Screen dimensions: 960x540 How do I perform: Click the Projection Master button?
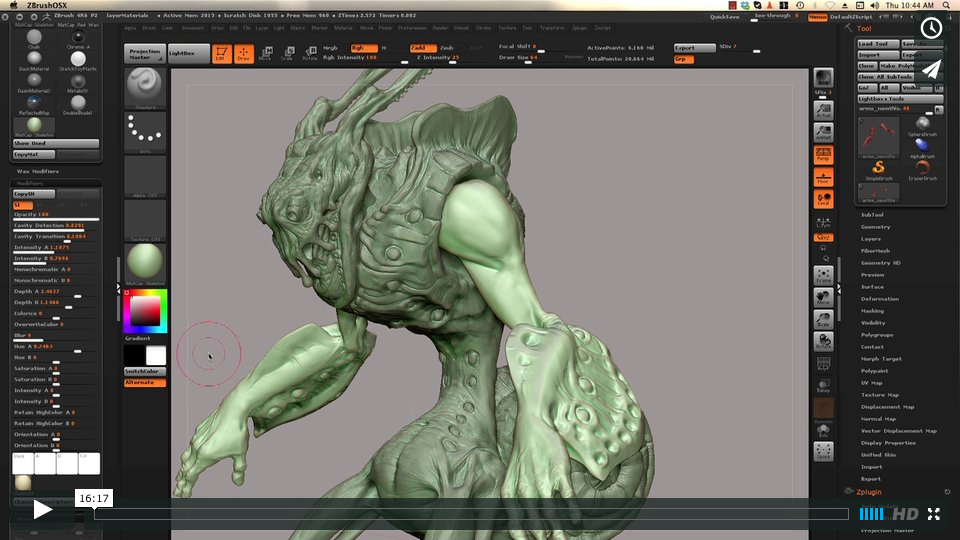[x=145, y=53]
